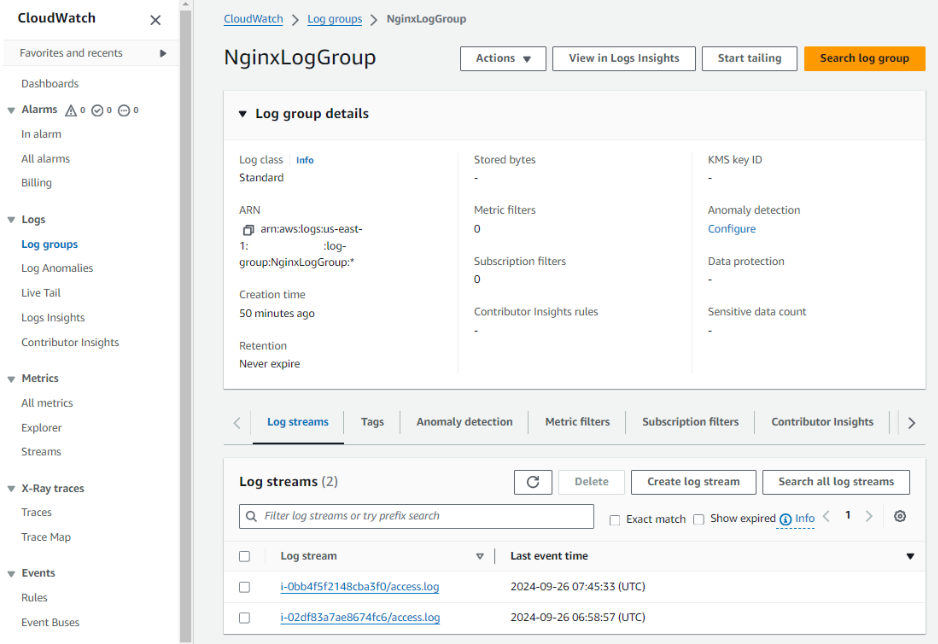Open Log Anomalies in sidebar
938x644 pixels.
coord(57,268)
